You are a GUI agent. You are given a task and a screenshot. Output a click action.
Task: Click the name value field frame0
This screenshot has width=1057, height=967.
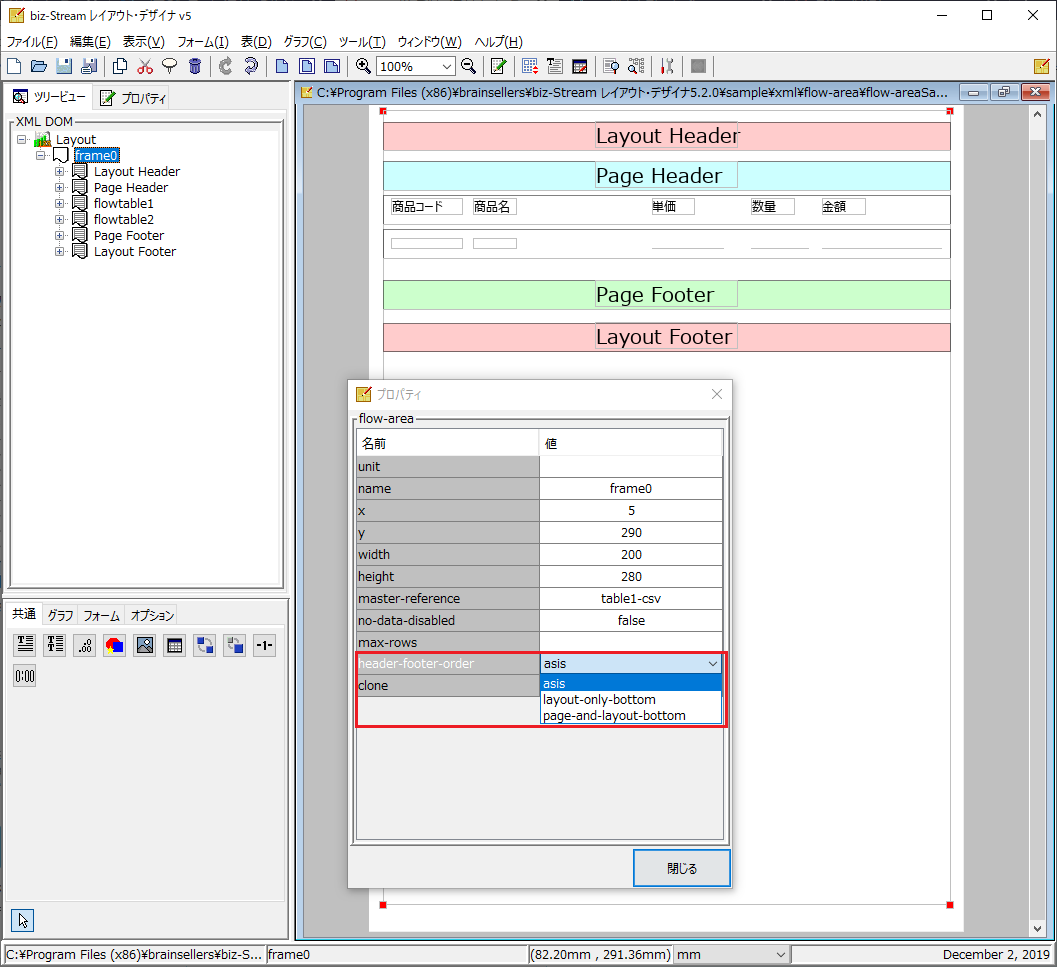[x=630, y=488]
